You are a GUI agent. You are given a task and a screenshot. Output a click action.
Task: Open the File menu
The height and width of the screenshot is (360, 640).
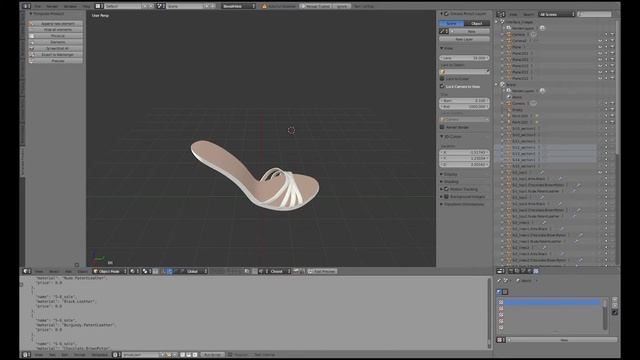(38, 7)
